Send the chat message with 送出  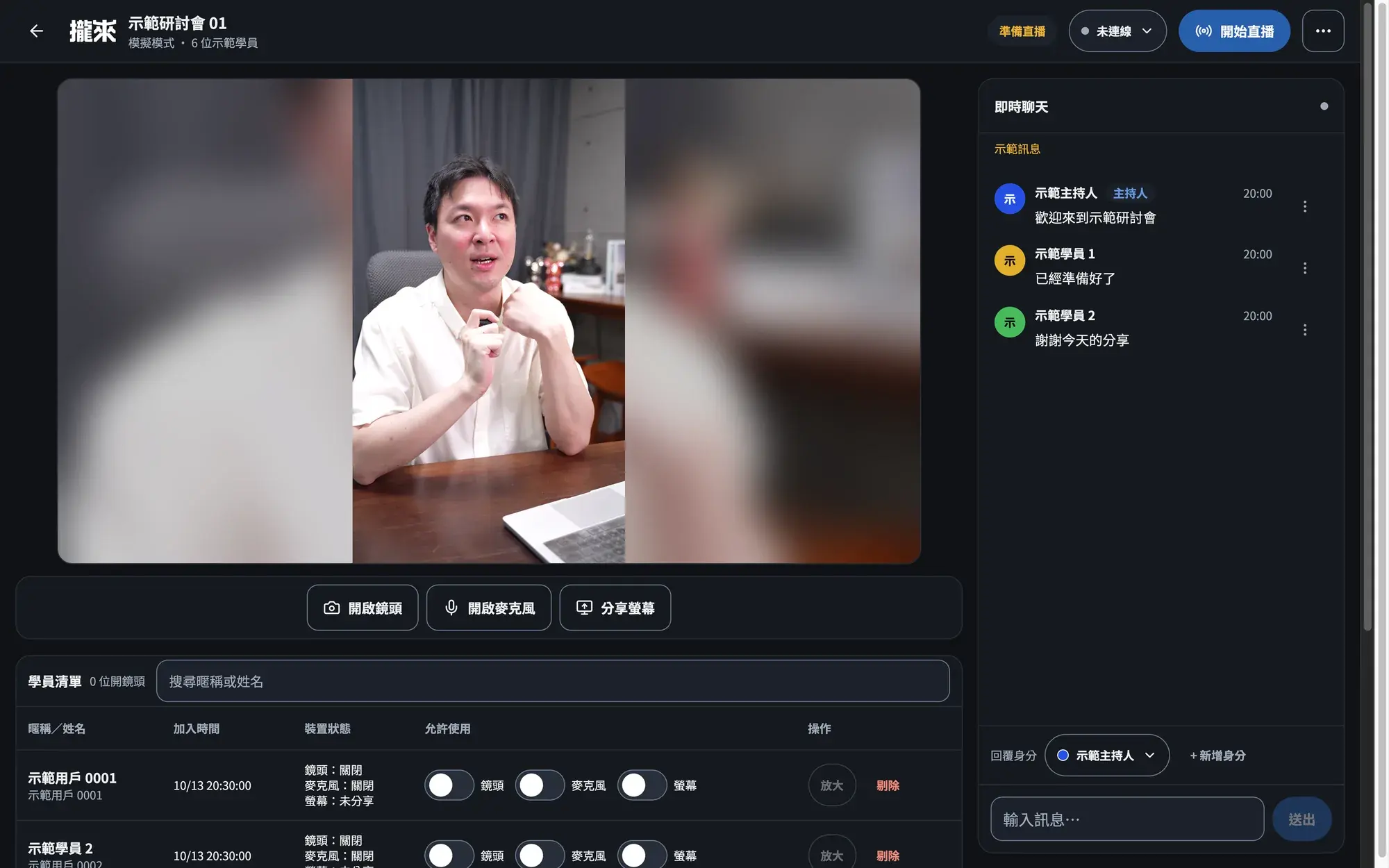coord(1301,819)
